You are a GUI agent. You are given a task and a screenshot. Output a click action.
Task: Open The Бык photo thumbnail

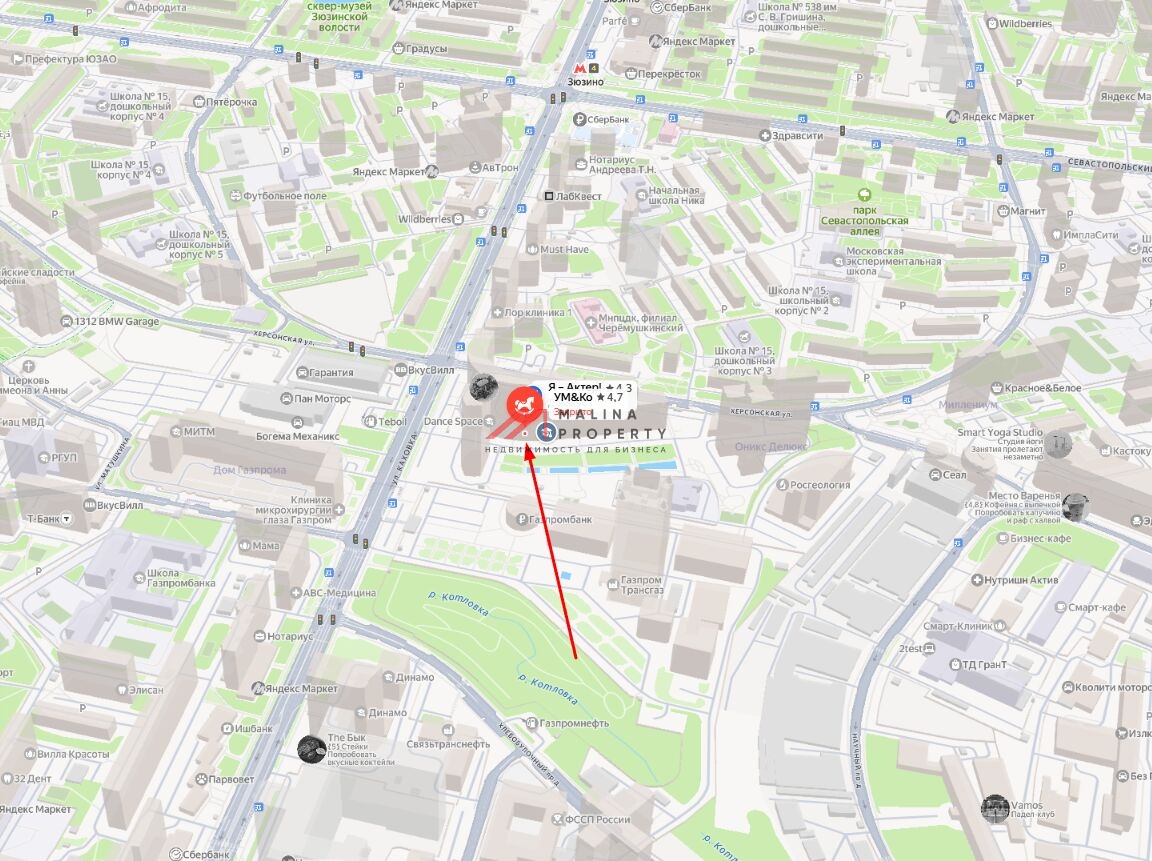[x=312, y=749]
